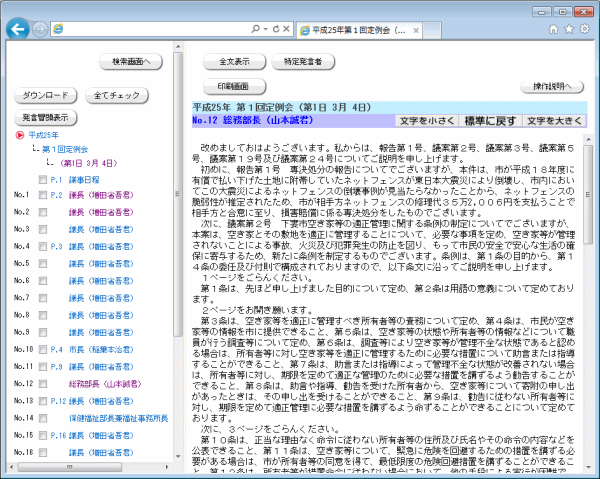
Task: Click the red arrow icon beside 平成25年
Action: [20, 135]
